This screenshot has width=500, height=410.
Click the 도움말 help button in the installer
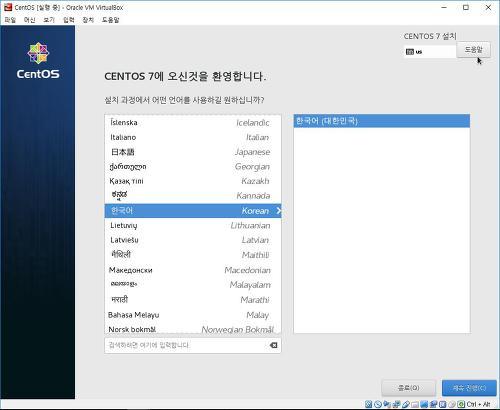click(x=473, y=50)
